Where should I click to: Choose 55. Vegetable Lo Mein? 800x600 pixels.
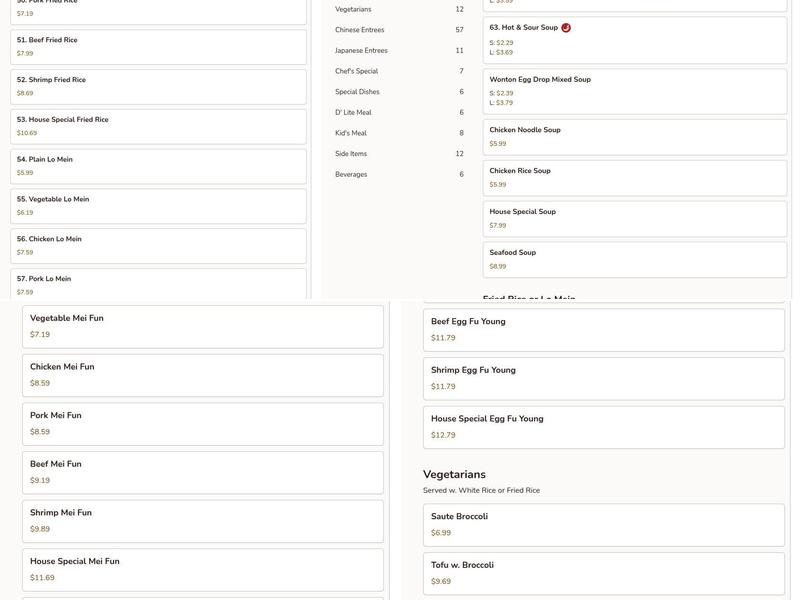pos(158,205)
